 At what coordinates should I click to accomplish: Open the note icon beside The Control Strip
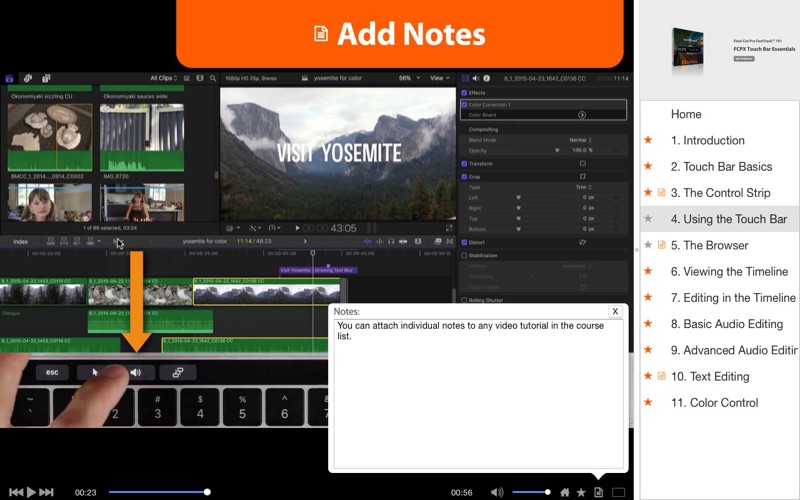pyautogui.click(x=661, y=192)
